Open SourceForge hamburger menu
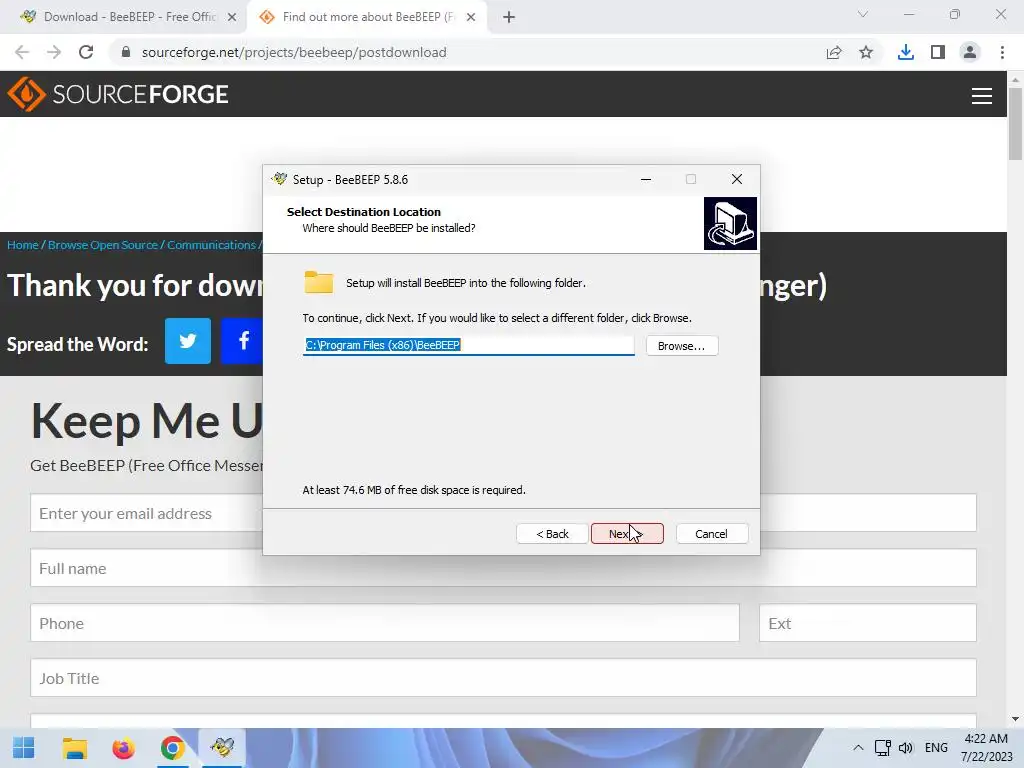Viewport: 1024px width, 768px height. click(x=982, y=96)
